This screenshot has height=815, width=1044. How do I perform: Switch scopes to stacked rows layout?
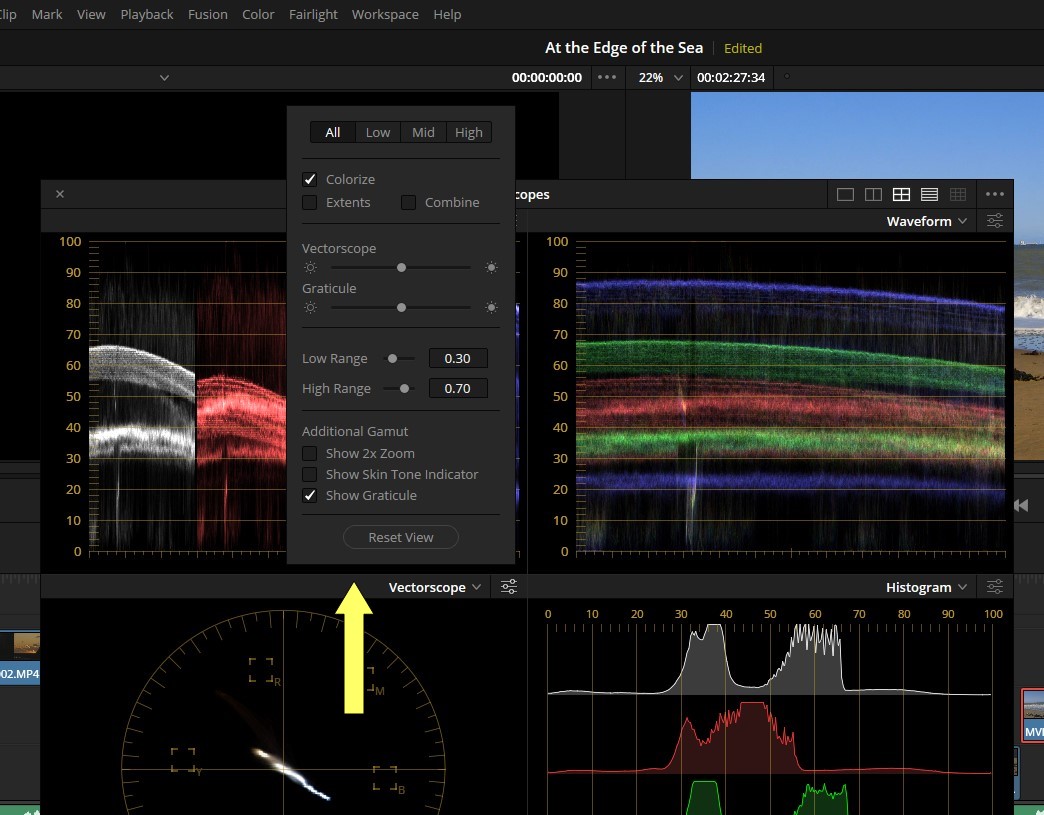[929, 194]
